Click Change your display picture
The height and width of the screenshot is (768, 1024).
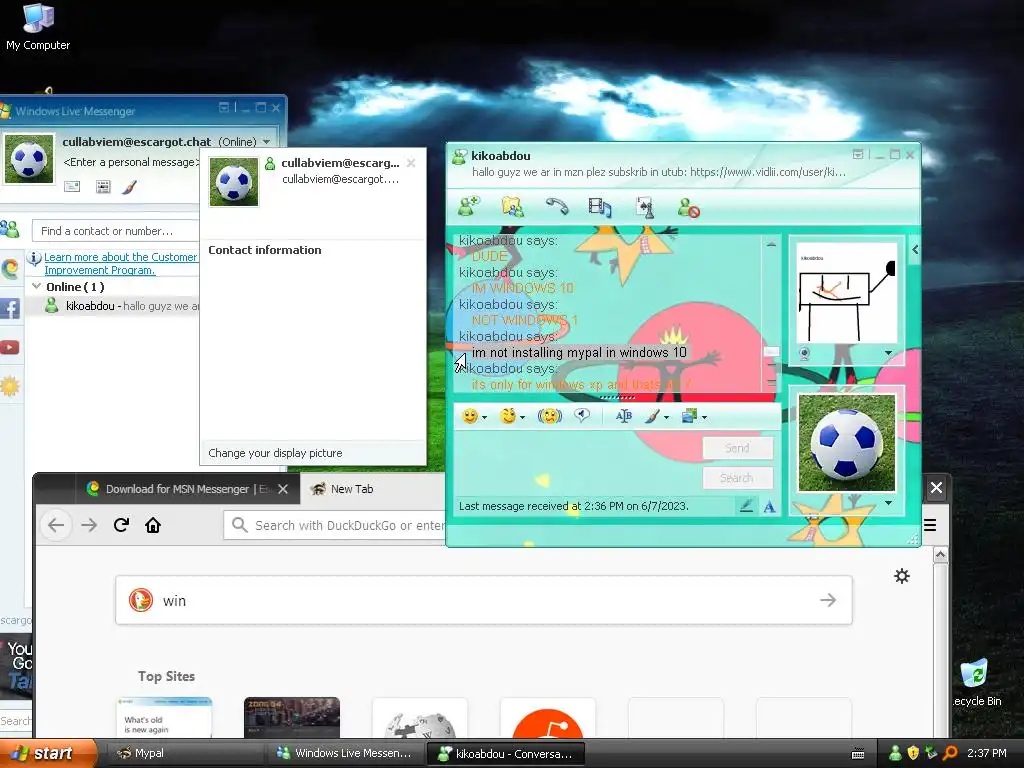pyautogui.click(x=275, y=453)
